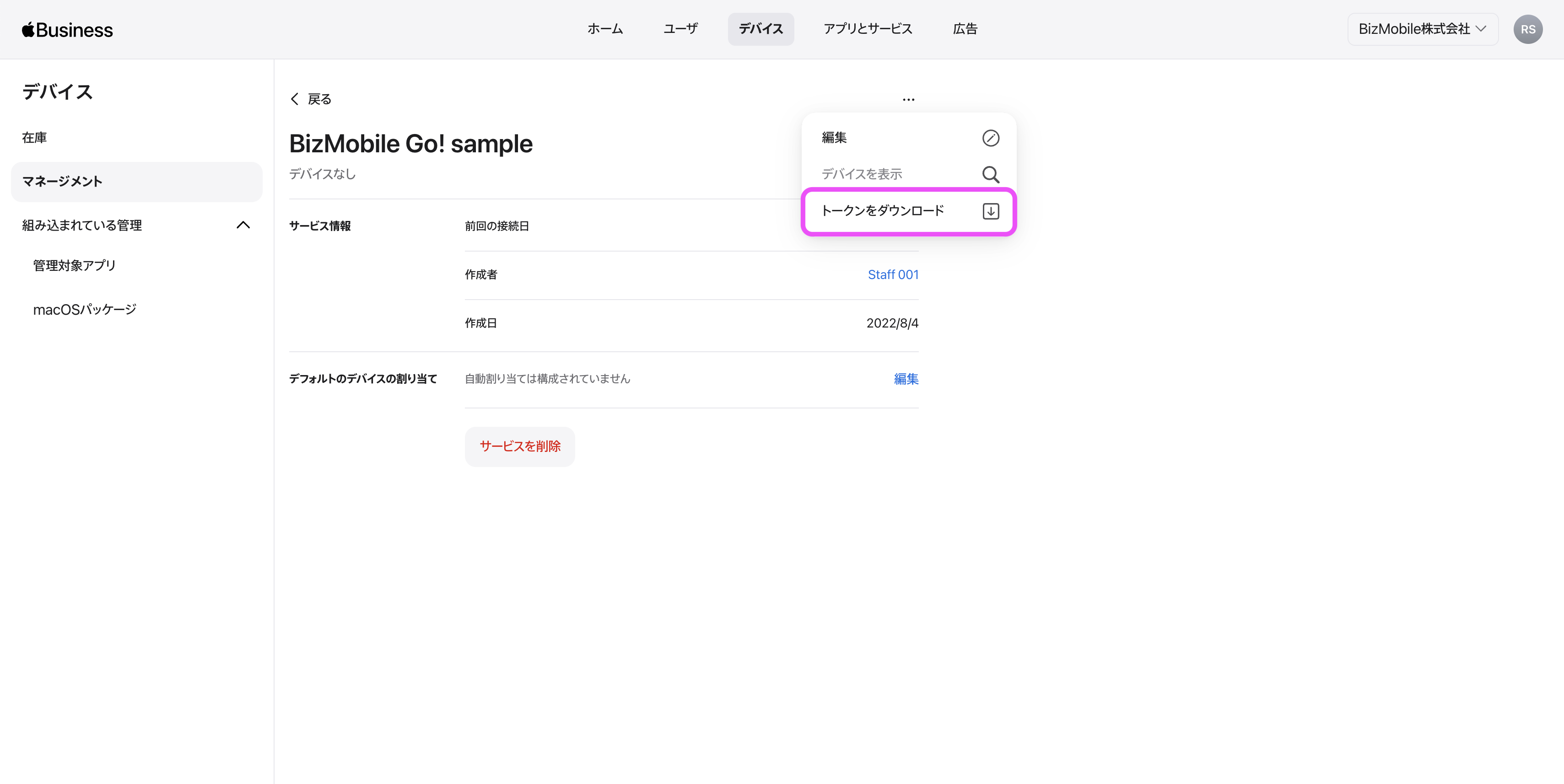This screenshot has height=784, width=1564.
Task: Click サービスを削除 button
Action: tap(520, 446)
